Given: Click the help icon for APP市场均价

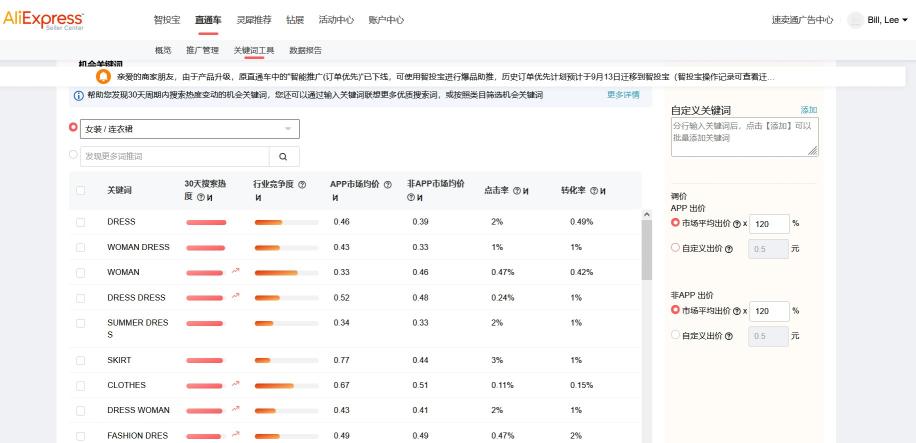Looking at the screenshot, I should point(387,185).
